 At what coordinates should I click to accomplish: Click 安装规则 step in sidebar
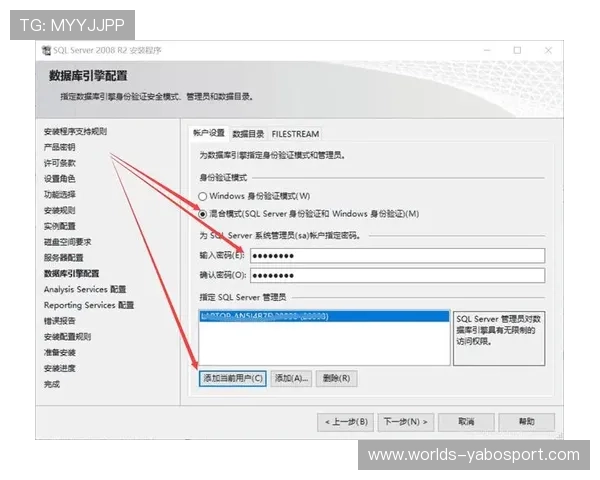click(x=59, y=211)
